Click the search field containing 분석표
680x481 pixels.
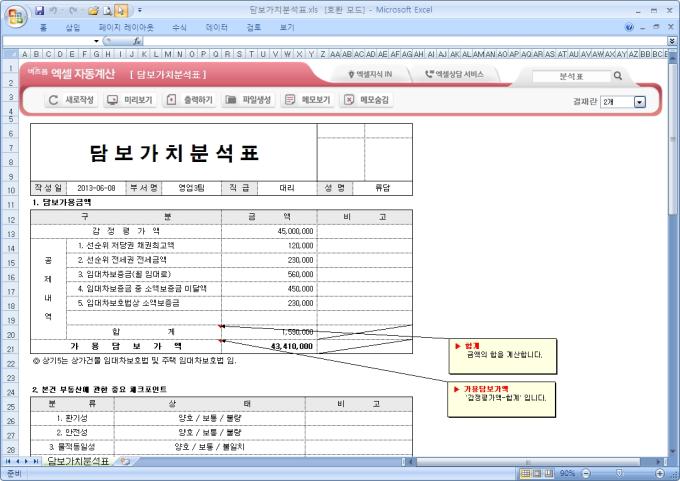click(571, 76)
